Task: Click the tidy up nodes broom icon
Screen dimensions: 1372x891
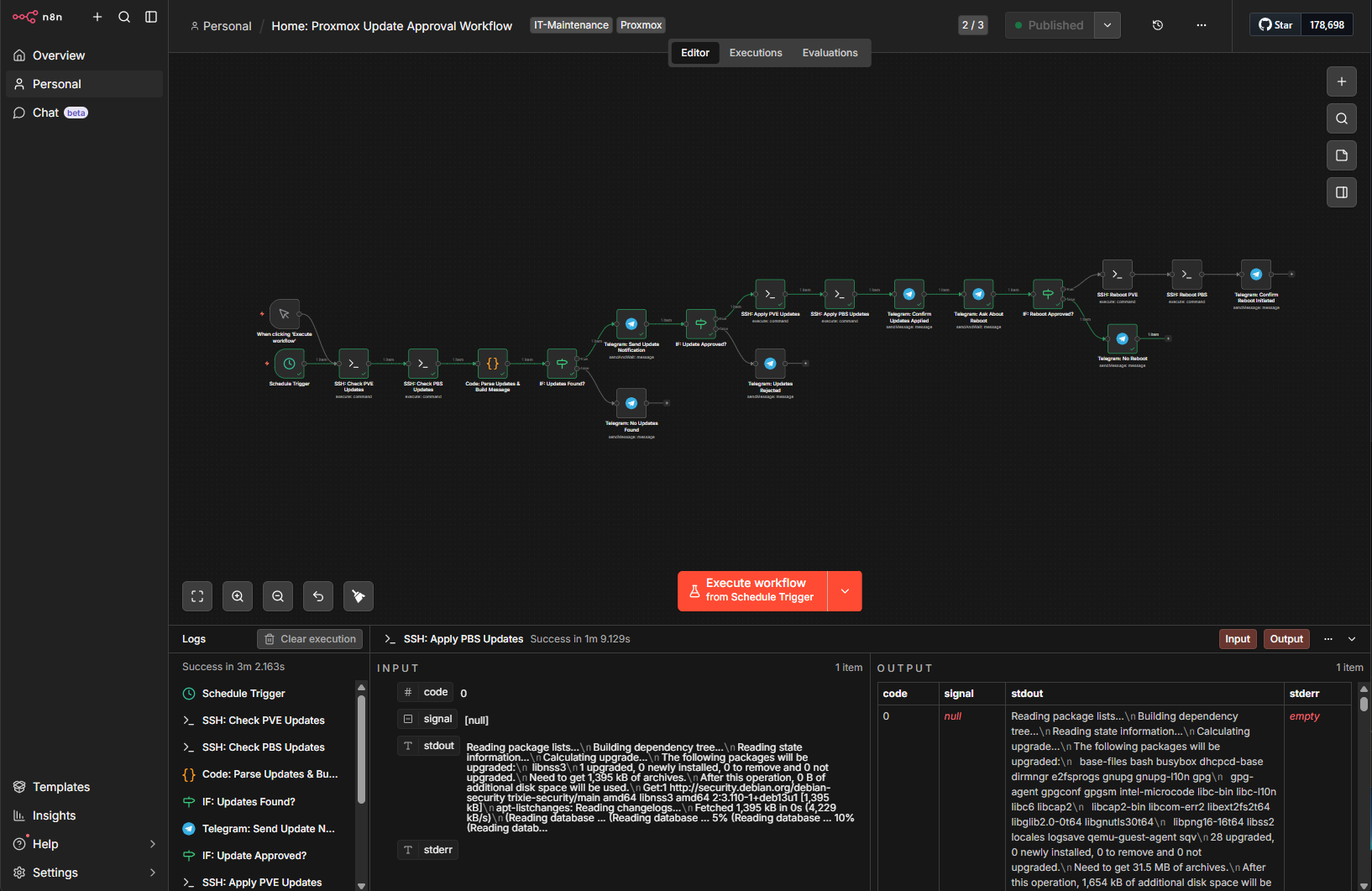Action: pos(359,596)
